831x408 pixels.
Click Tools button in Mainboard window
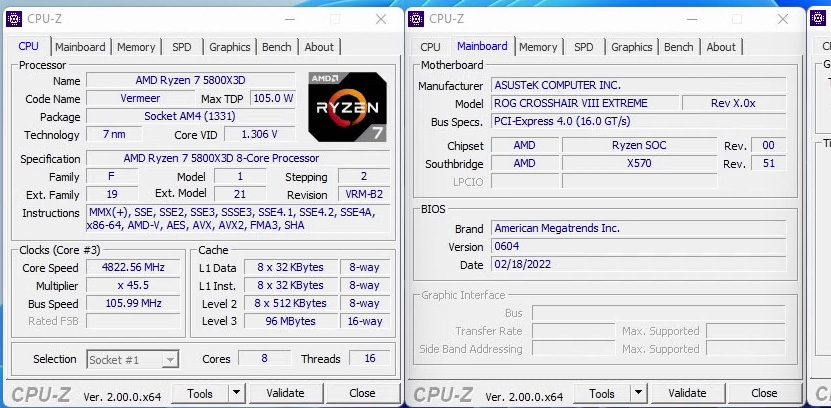click(x=602, y=393)
